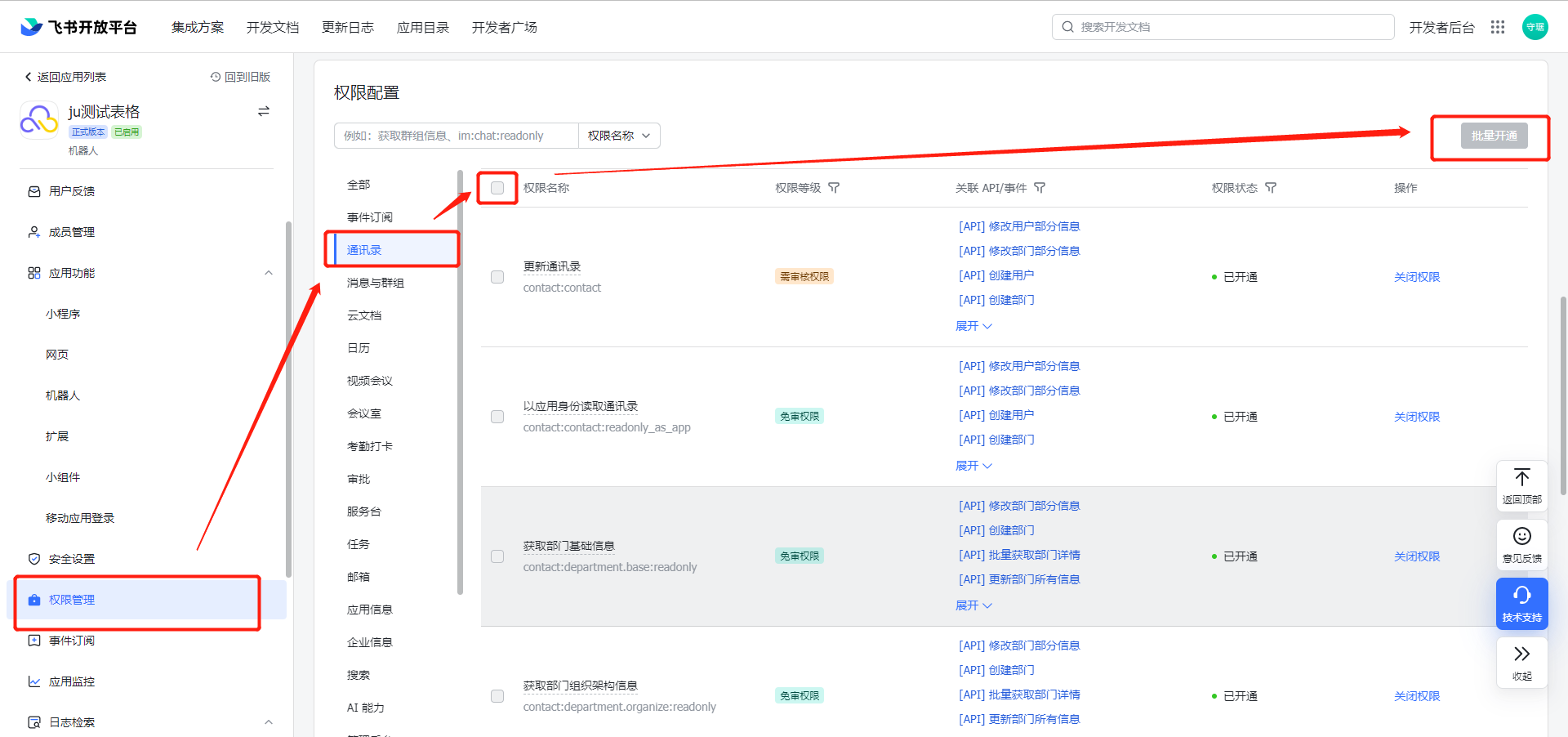Open the user avatar menu
This screenshot has width=1568, height=737.
coord(1535,27)
